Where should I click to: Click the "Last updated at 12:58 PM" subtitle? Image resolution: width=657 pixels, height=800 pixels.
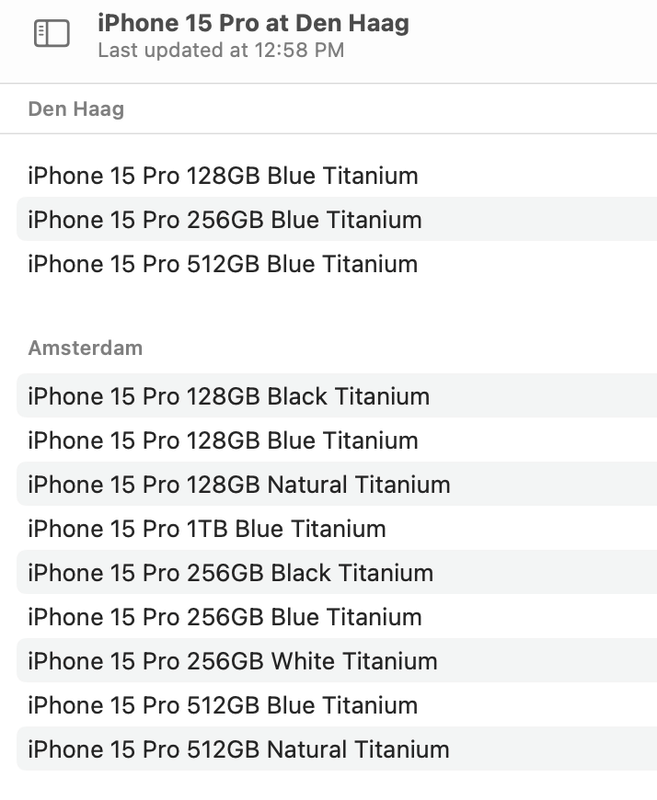[x=221, y=50]
